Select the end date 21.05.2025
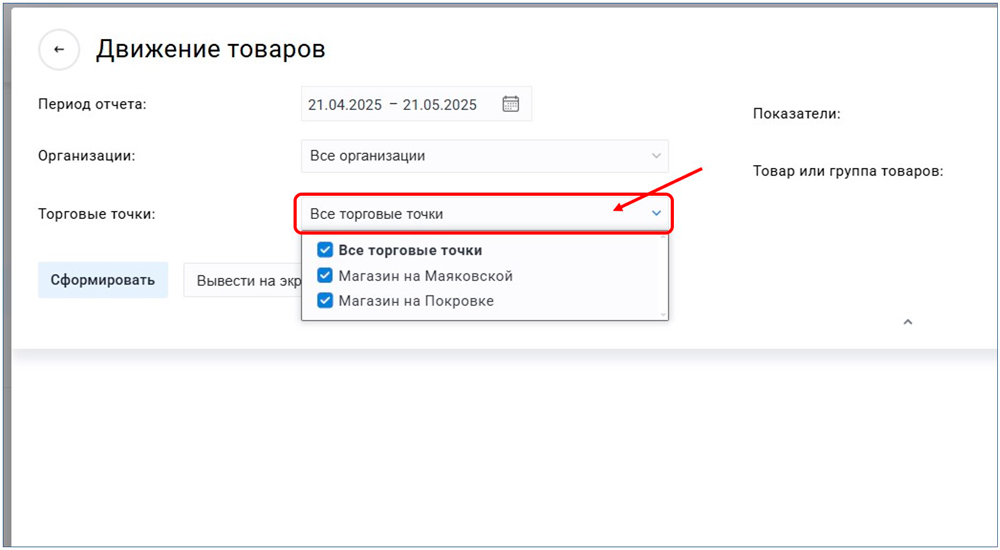 [440, 105]
